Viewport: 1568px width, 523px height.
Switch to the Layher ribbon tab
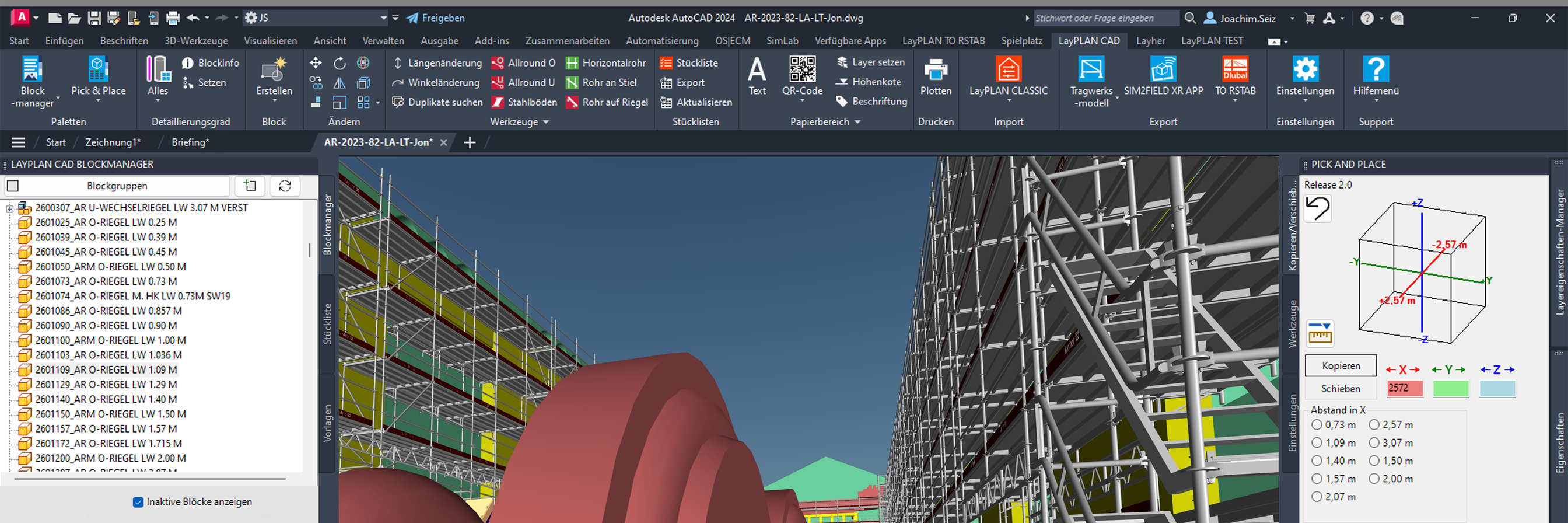(x=1150, y=41)
